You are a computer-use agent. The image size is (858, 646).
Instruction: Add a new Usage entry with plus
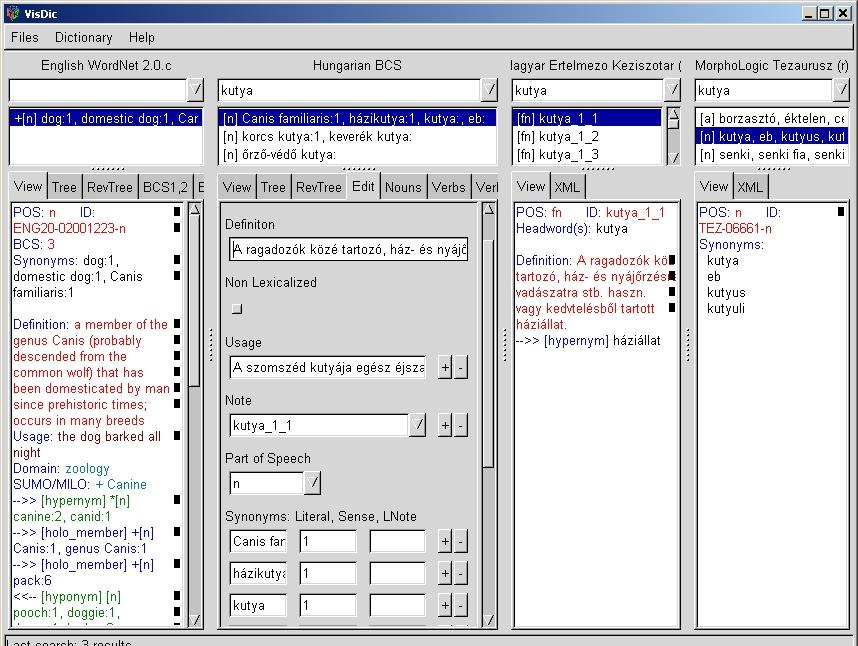point(445,368)
